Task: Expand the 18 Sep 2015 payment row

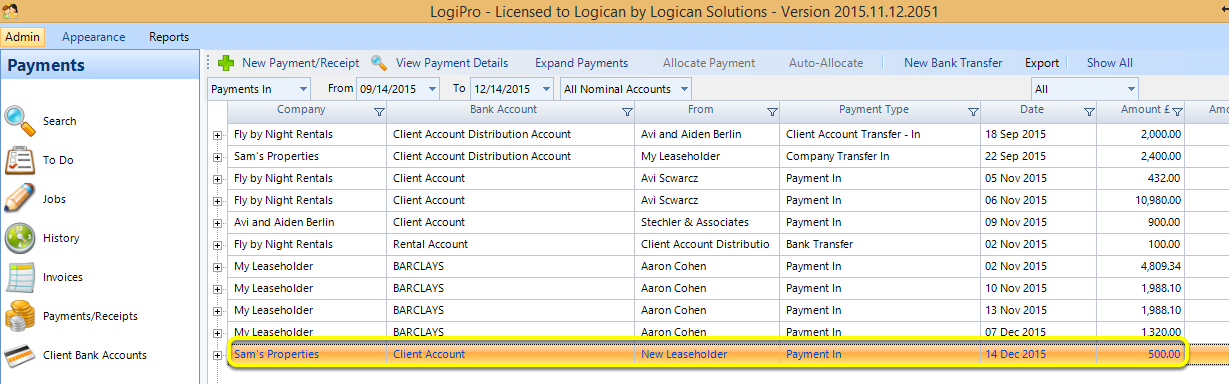Action: [x=217, y=134]
